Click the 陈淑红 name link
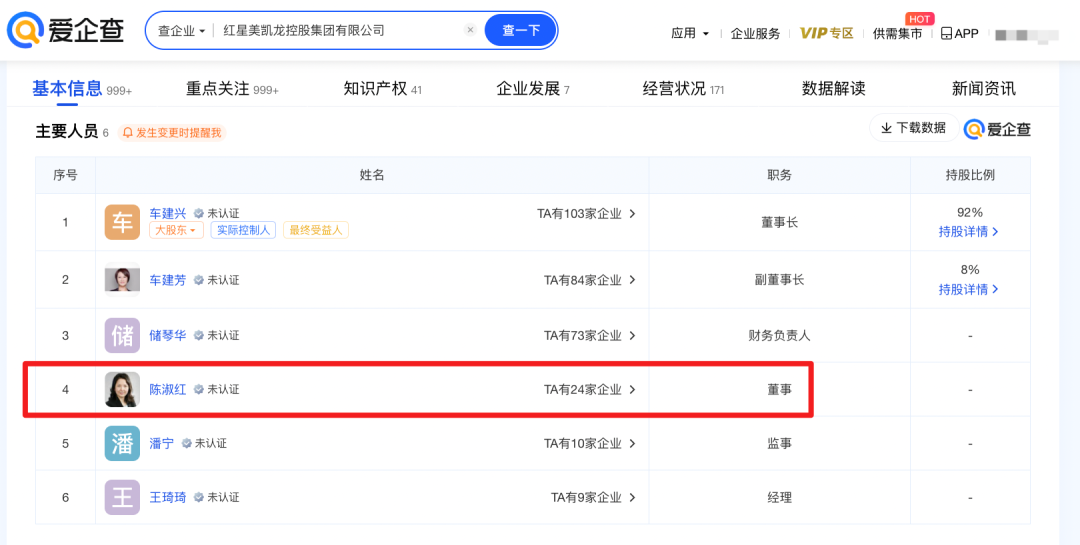Viewport: 1080px width, 545px height. (168, 389)
